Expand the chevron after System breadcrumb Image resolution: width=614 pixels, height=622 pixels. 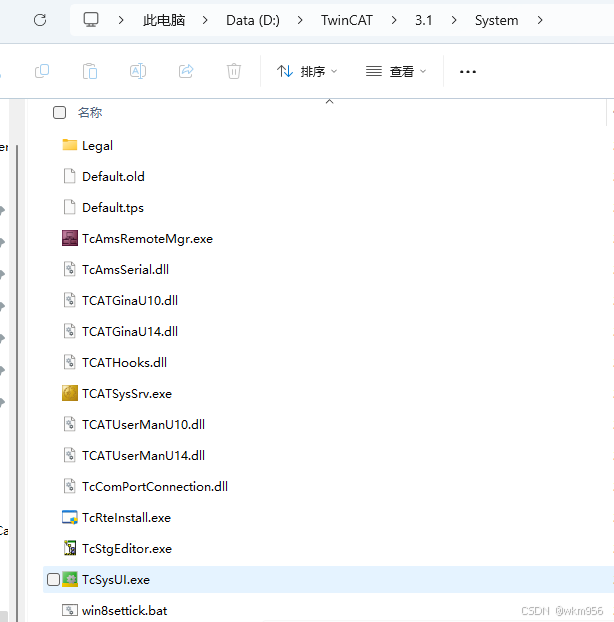(x=540, y=20)
